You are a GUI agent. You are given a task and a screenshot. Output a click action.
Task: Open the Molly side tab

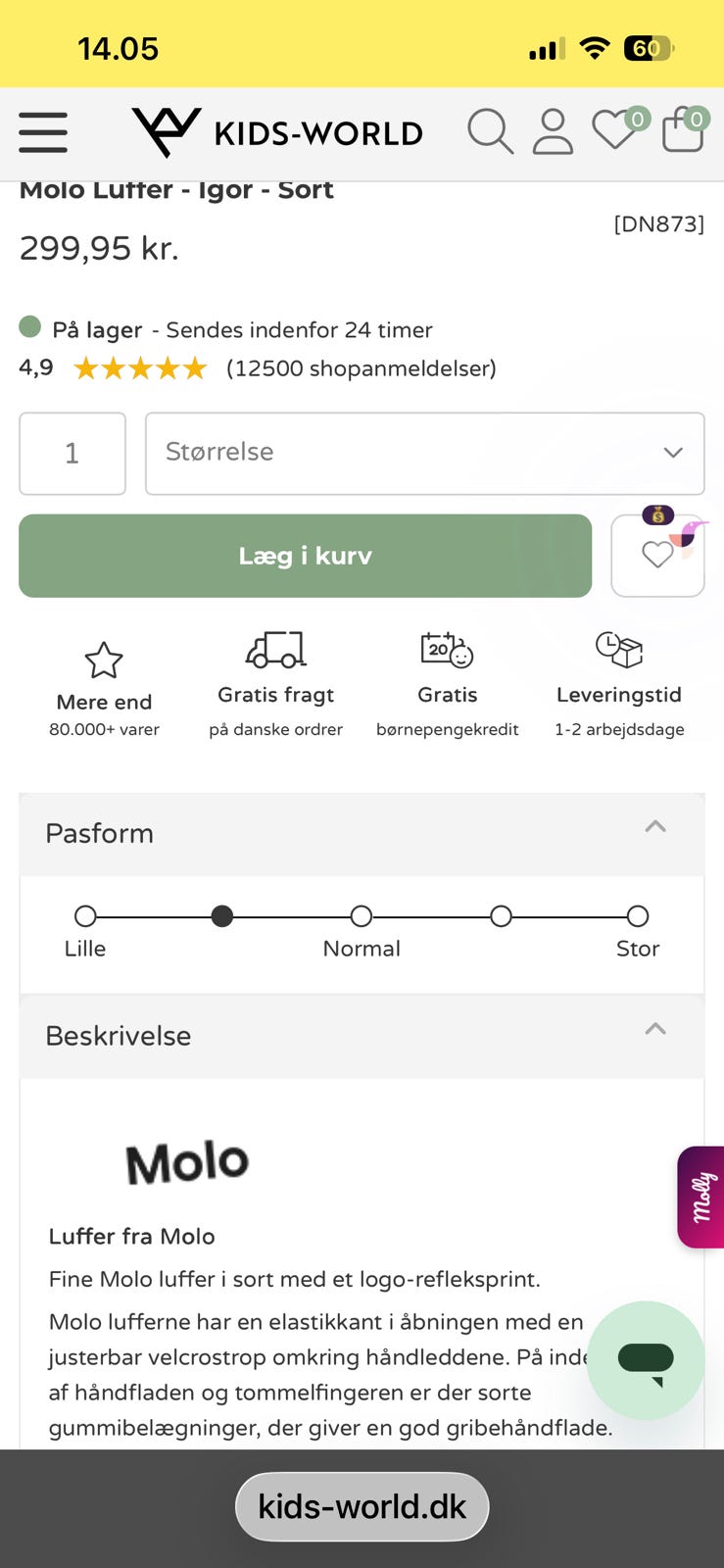point(701,1197)
